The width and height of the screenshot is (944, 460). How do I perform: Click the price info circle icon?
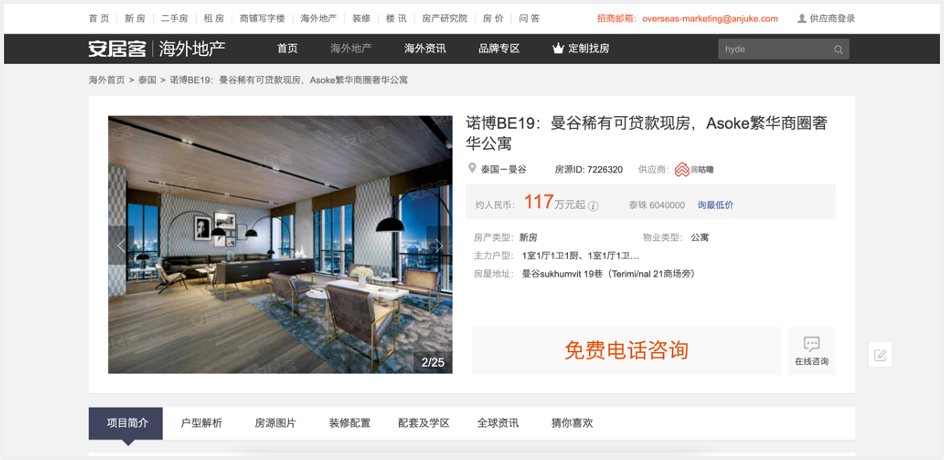(x=593, y=206)
